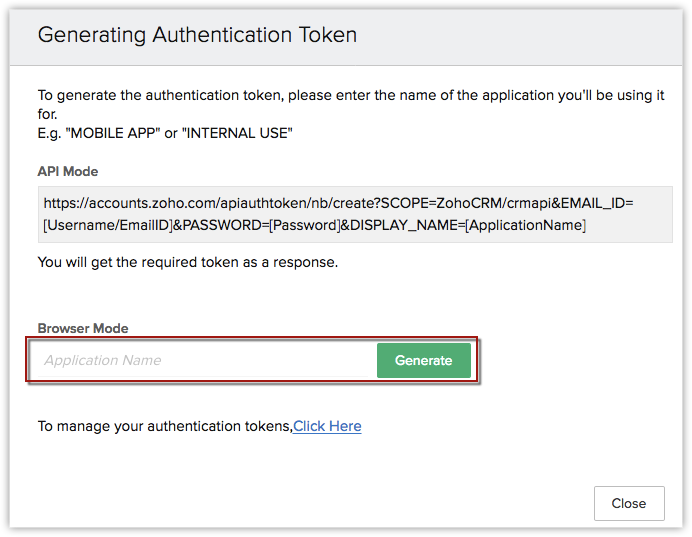Close the dialog with the Close button
Viewport: 692px width, 537px height.
pyautogui.click(x=628, y=503)
